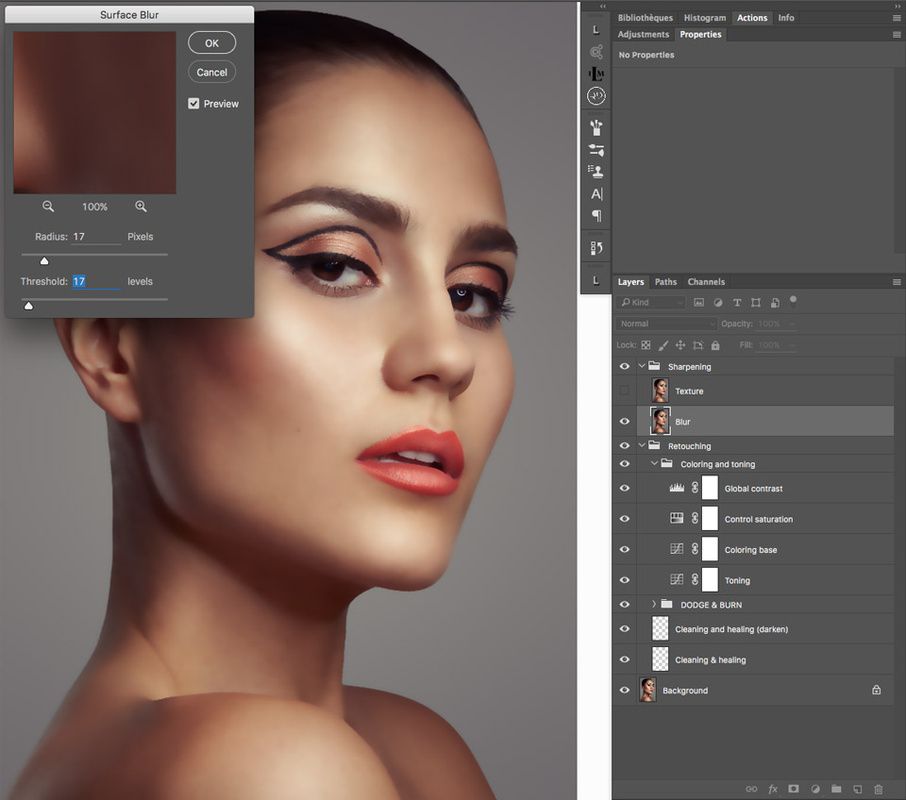Open the Histogram tab
Viewport: 906px width, 800px height.
(x=705, y=18)
